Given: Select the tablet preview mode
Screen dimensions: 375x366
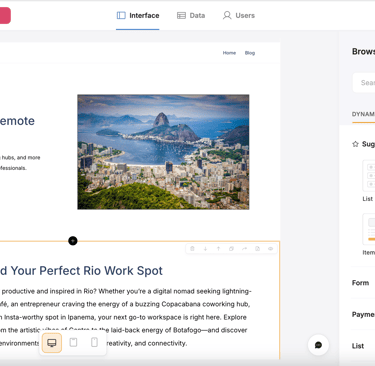Looking at the screenshot, I should tap(73, 342).
